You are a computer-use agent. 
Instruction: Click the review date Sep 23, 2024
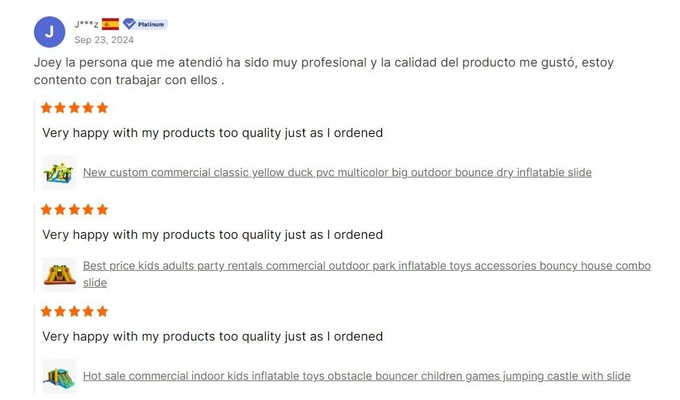tap(104, 40)
